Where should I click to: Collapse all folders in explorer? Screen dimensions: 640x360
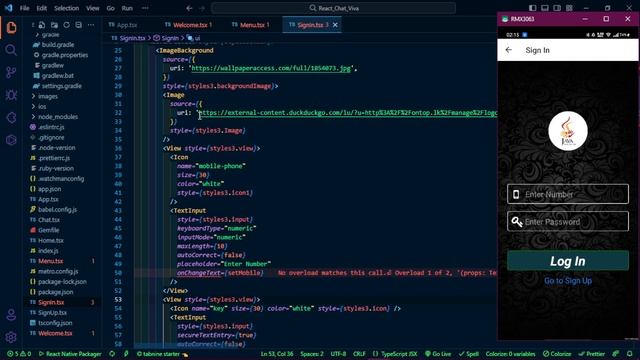pos(78,25)
